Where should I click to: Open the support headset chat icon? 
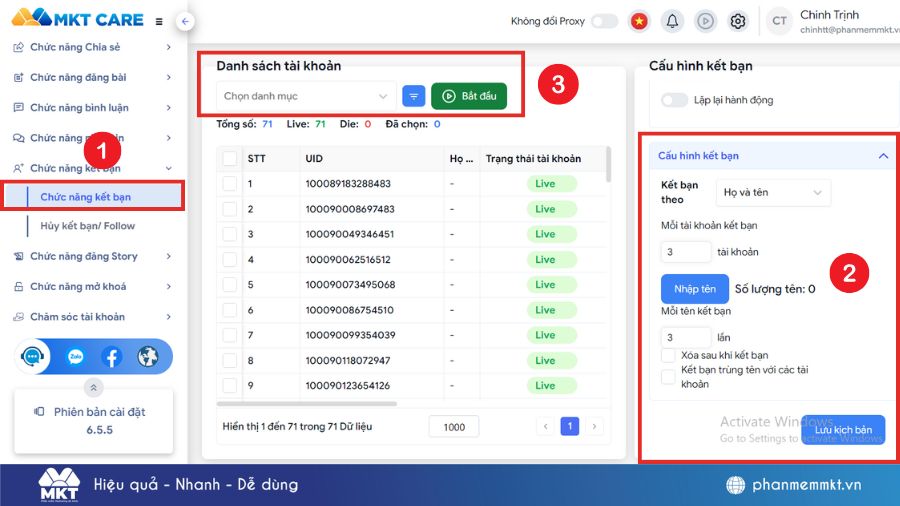32,357
